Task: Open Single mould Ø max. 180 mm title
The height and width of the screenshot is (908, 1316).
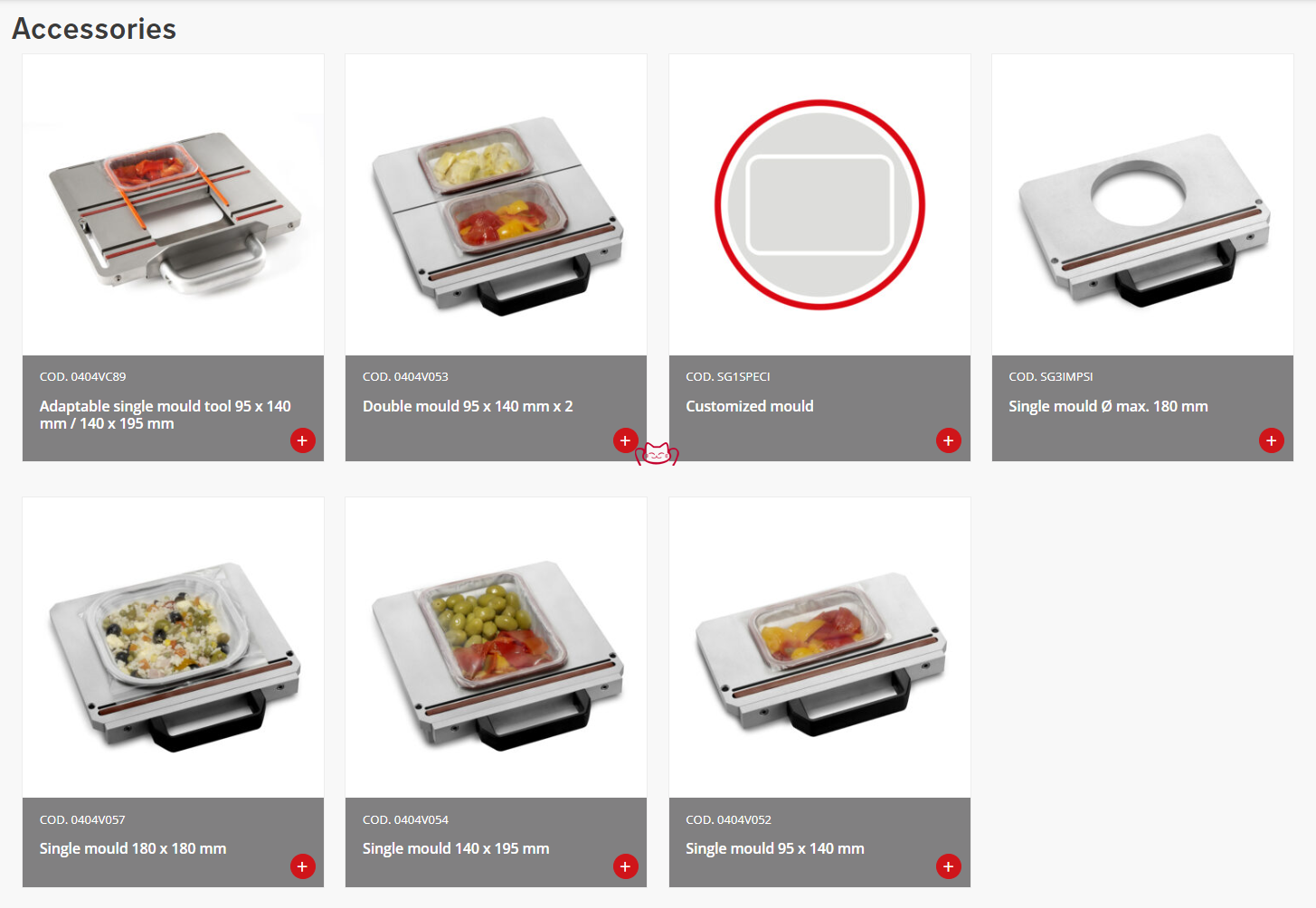Action: pos(1108,406)
